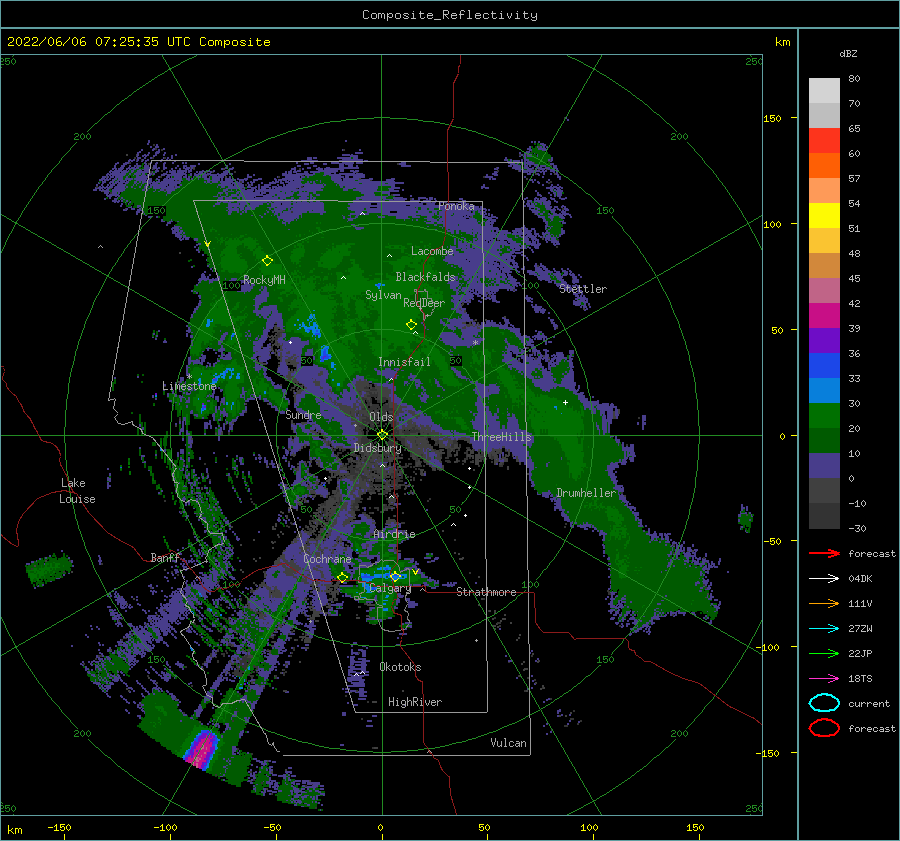Click the 10 dBZ purple color swatch
The image size is (900, 841).
click(824, 465)
